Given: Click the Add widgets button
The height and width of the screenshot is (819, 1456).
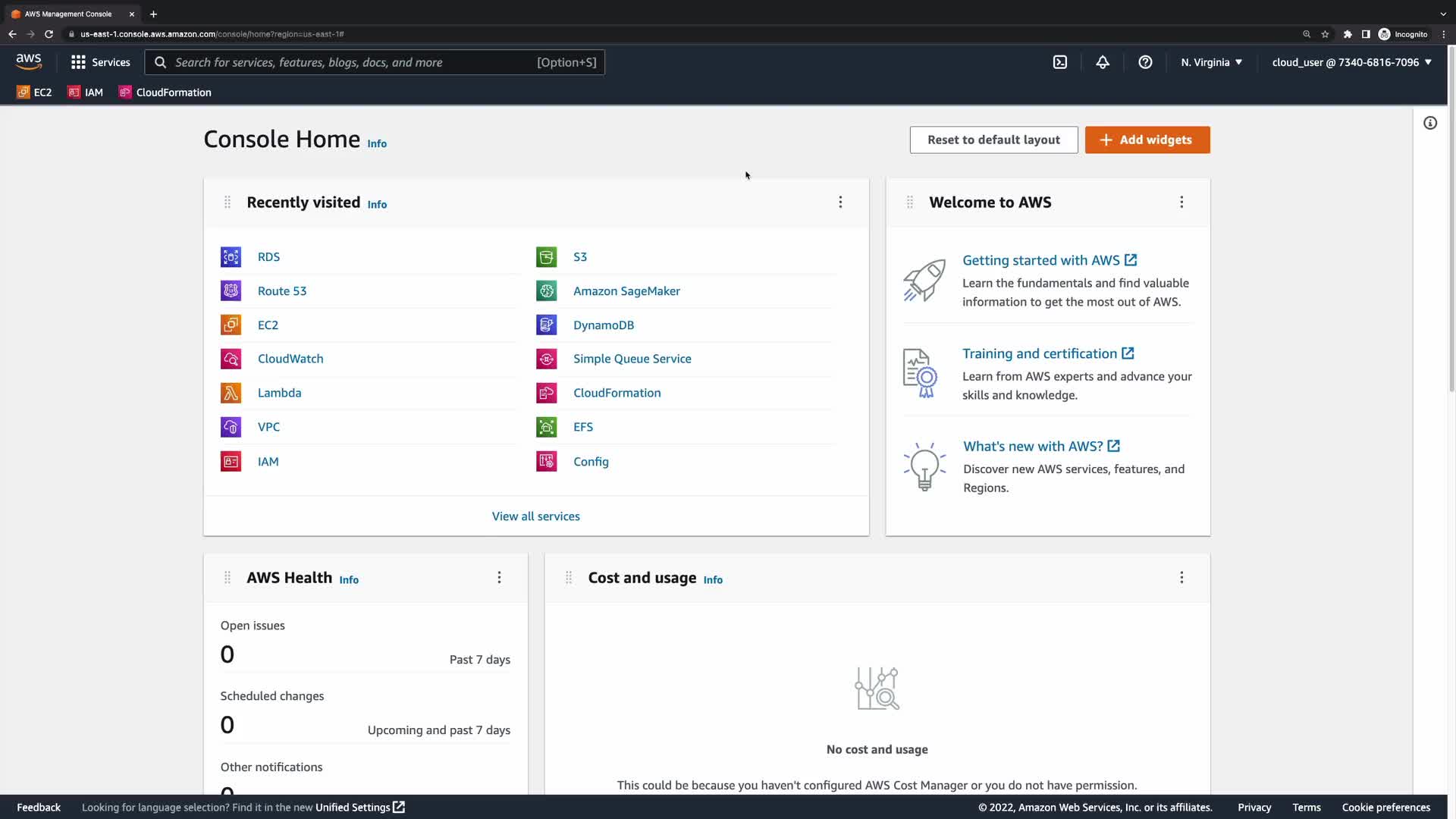Looking at the screenshot, I should tap(1147, 140).
